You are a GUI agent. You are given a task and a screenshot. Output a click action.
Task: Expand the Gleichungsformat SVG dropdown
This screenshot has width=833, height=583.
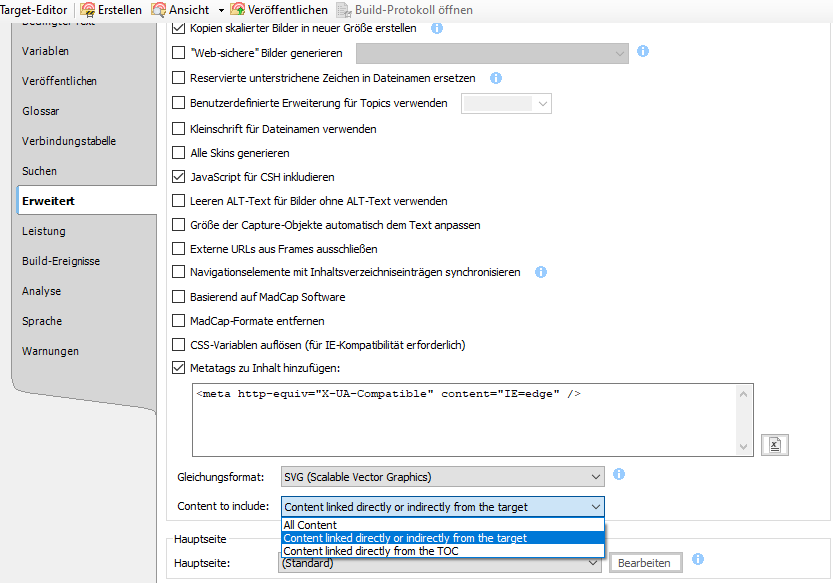click(596, 477)
